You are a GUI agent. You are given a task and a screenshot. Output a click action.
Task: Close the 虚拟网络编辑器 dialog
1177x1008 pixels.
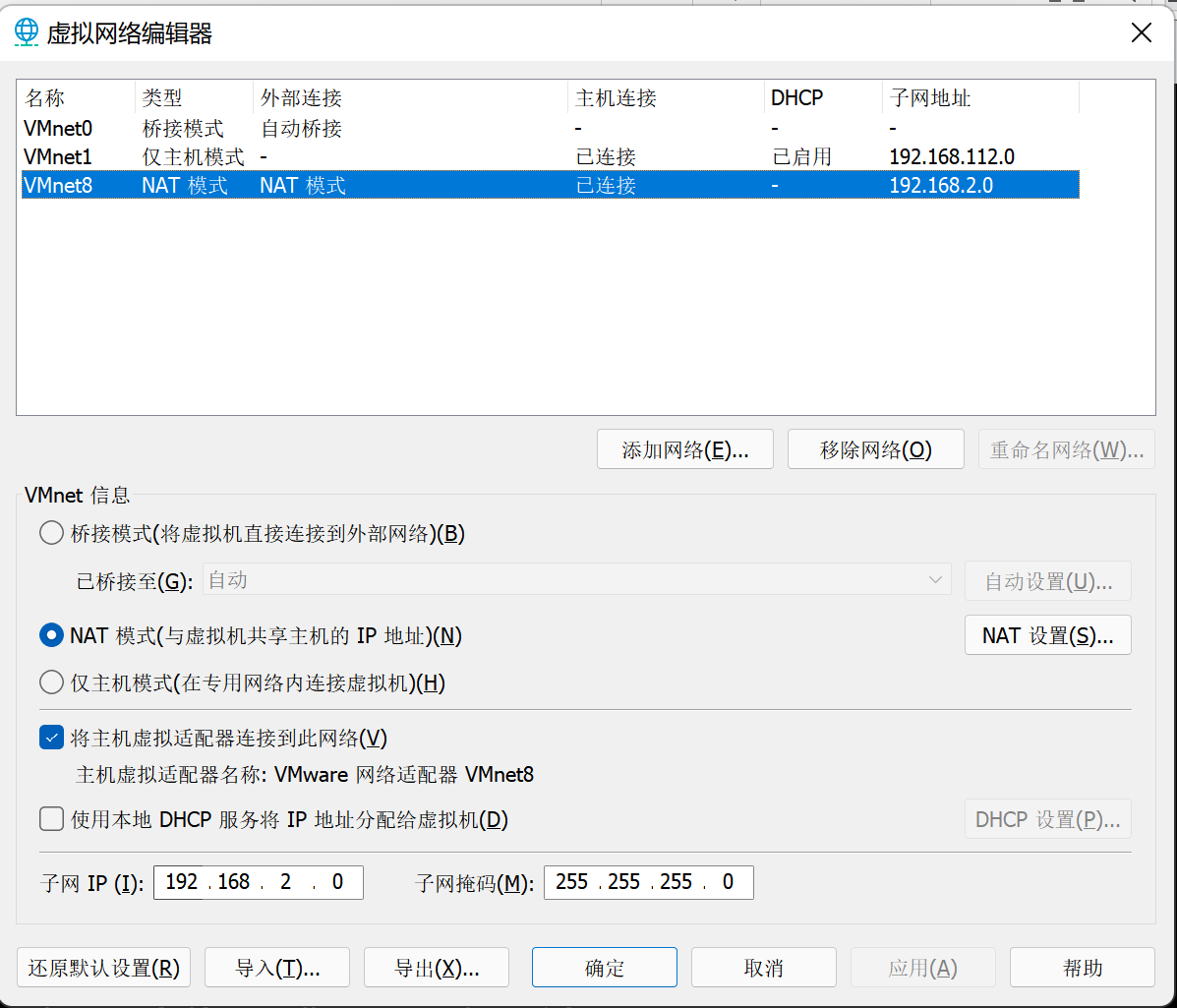(1141, 32)
